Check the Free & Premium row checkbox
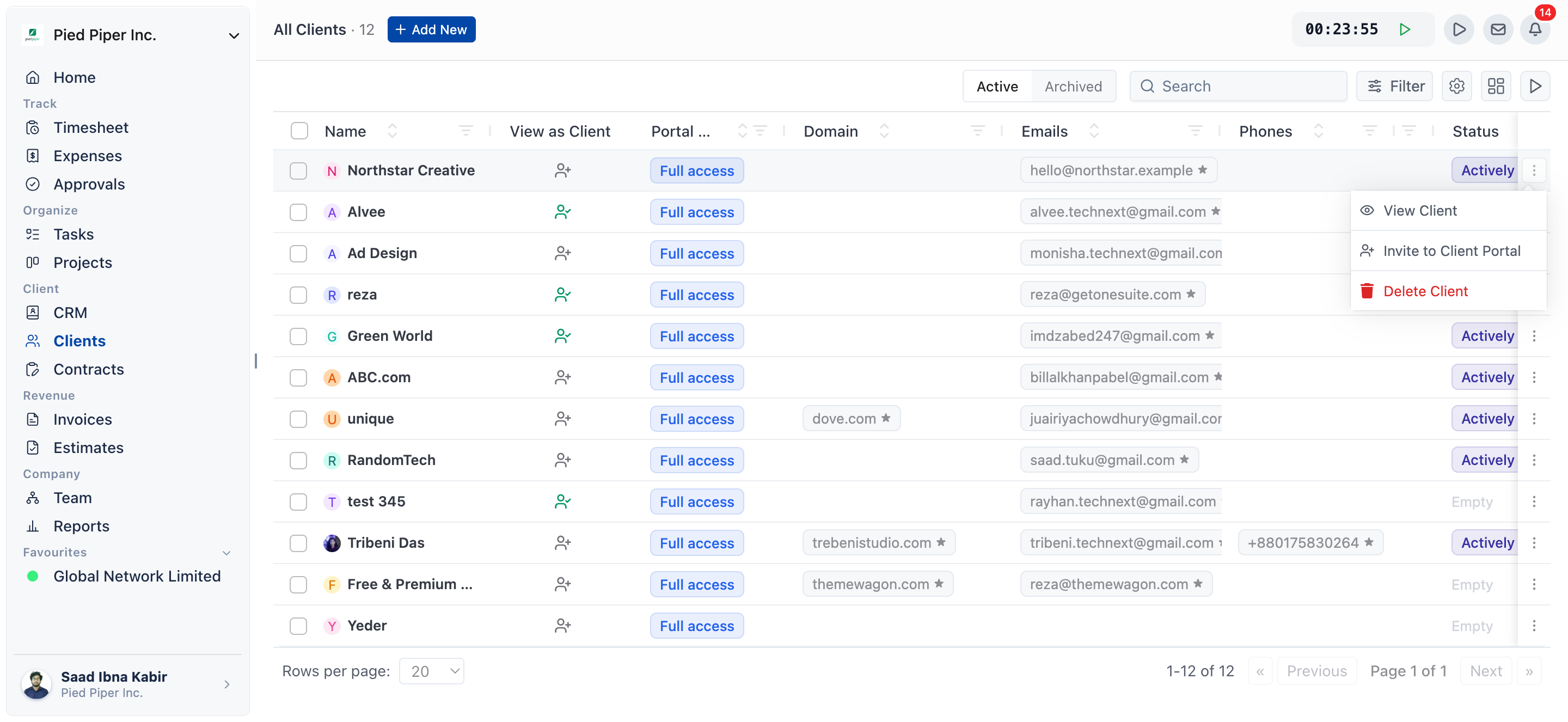The width and height of the screenshot is (1568, 722). coord(298,584)
